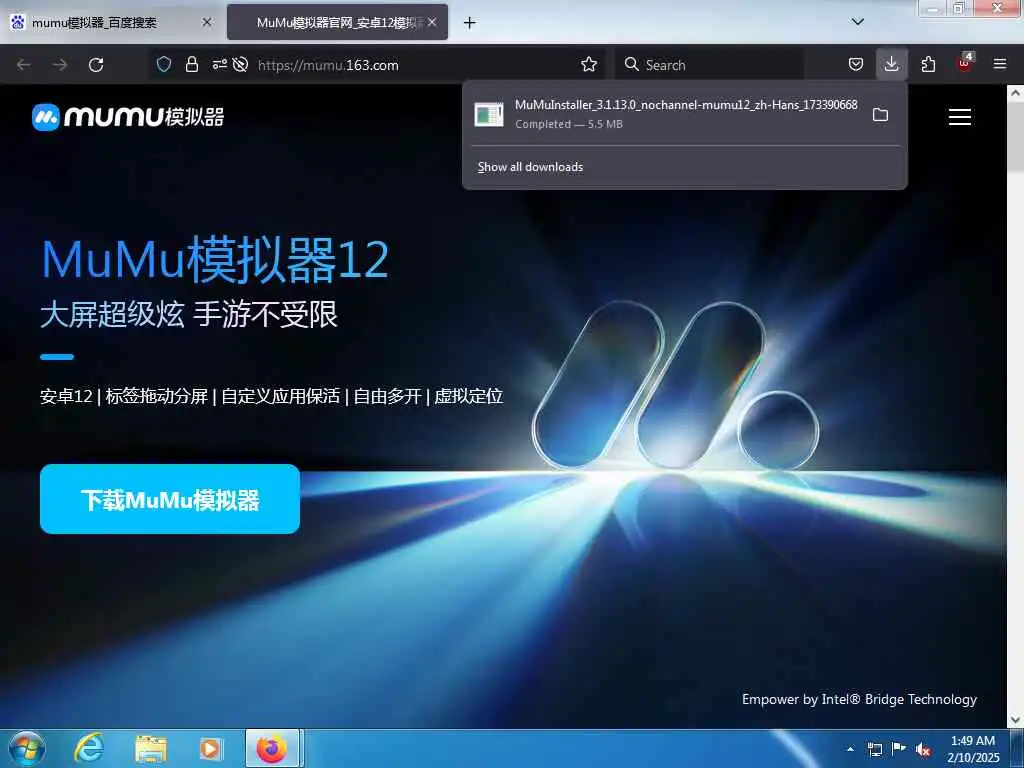
Task: Open the Pocket save icon
Action: 856,64
